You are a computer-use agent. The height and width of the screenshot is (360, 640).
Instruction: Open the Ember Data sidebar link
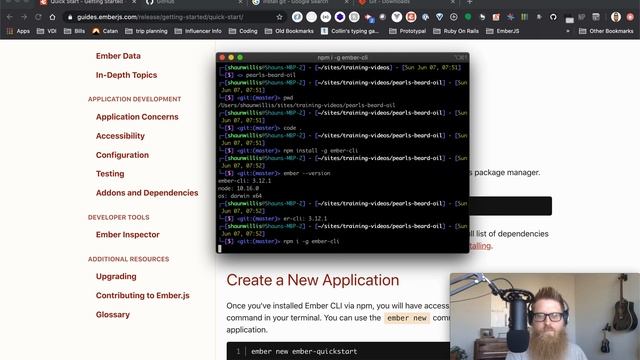click(118, 56)
